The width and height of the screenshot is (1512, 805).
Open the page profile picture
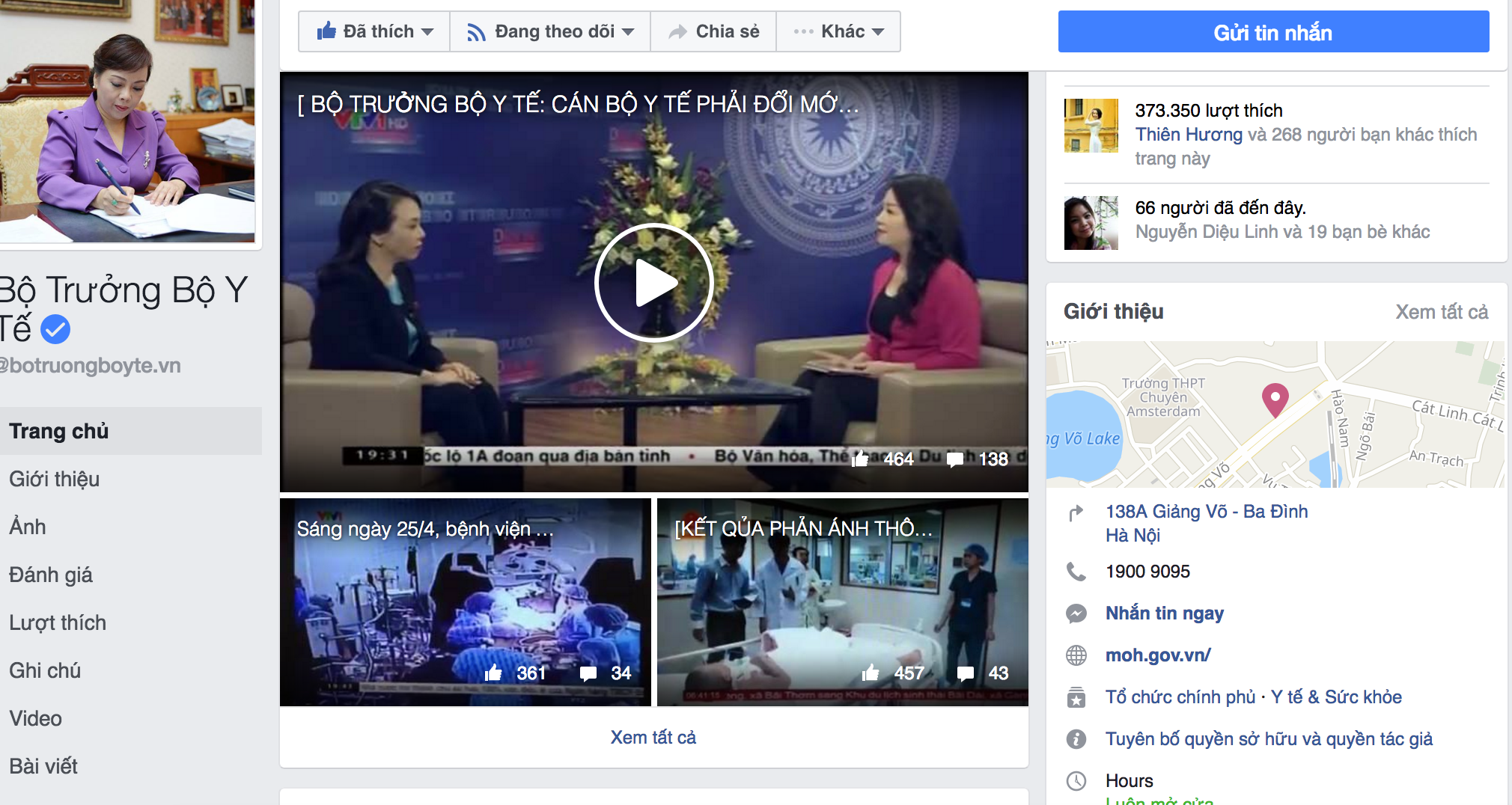[127, 120]
